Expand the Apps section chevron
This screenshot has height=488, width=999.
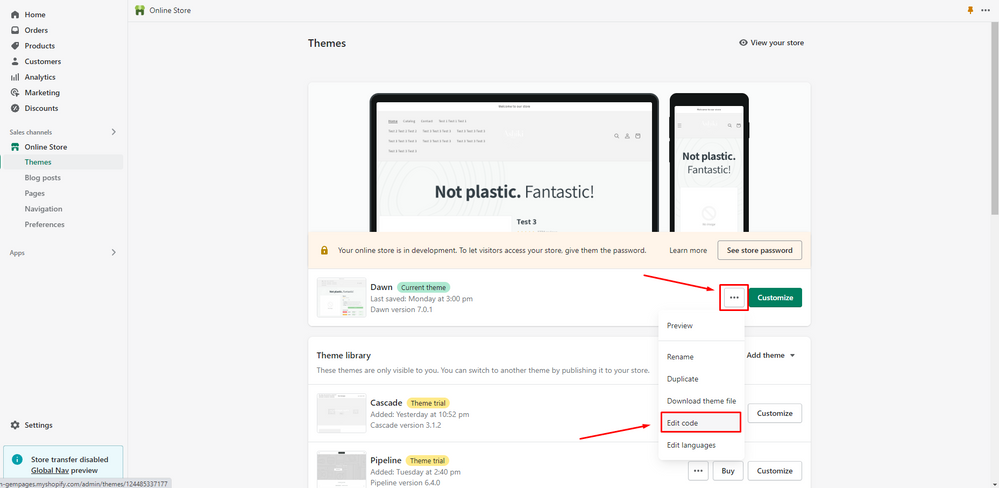point(113,253)
